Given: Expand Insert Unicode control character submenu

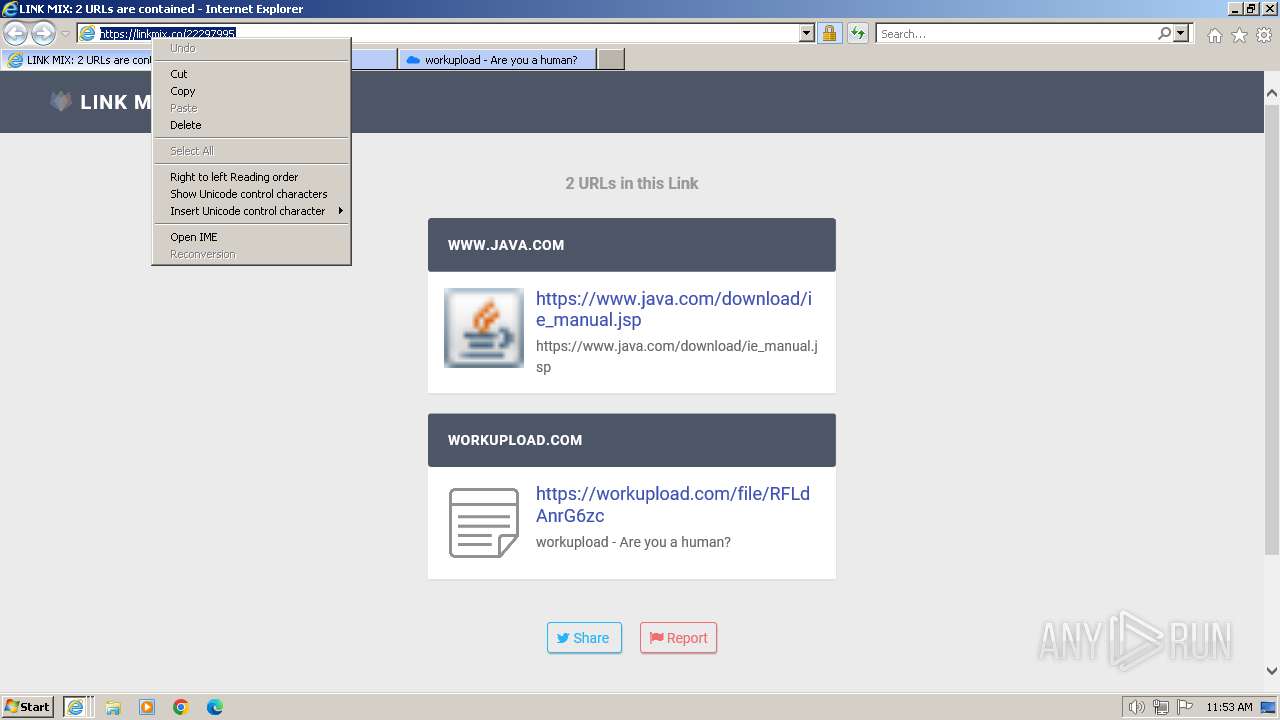Looking at the screenshot, I should pyautogui.click(x=250, y=211).
